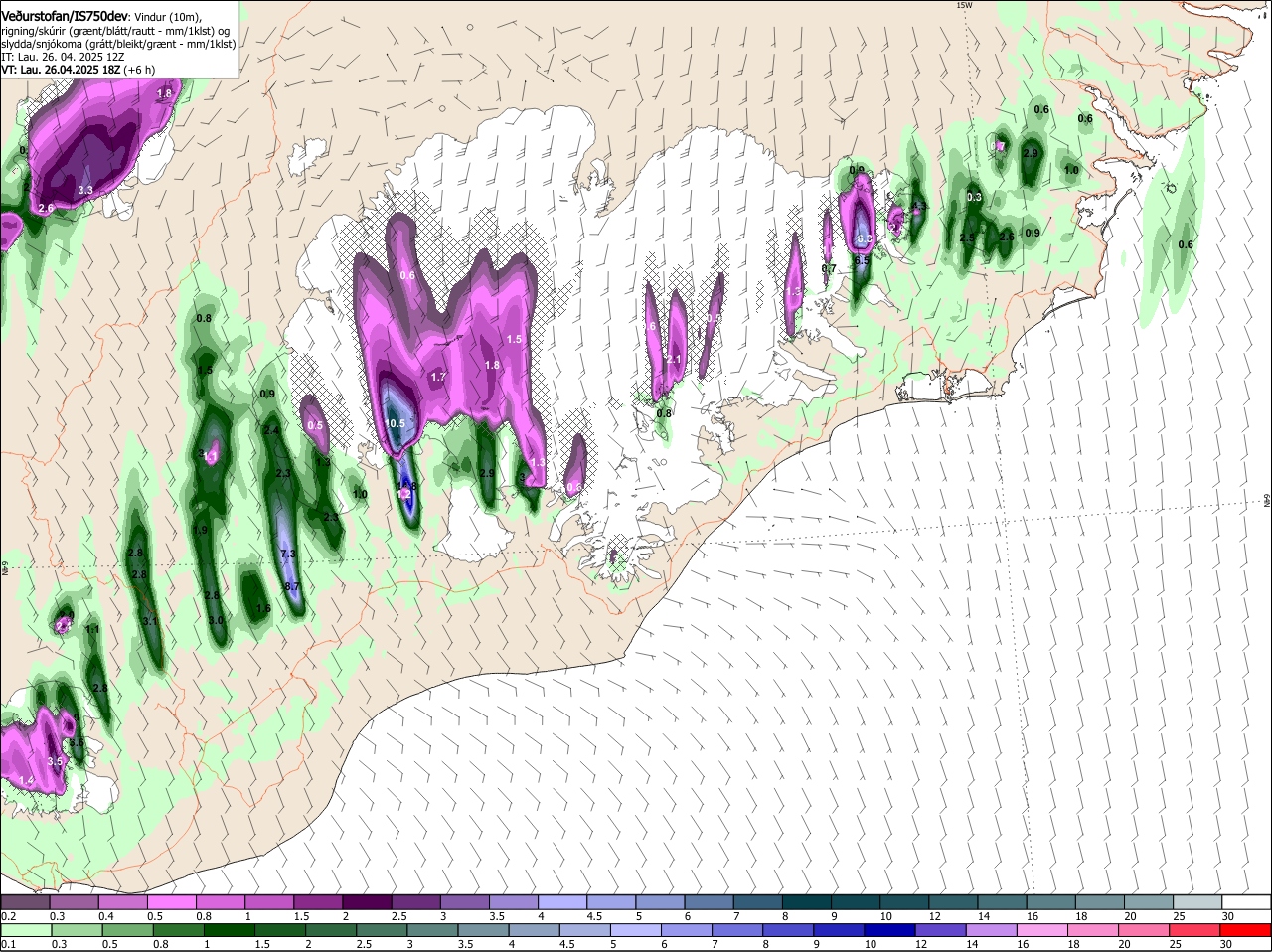Select lavender bottom legend swatch 5–6
This screenshot has height=952, width=1272.
(x=637, y=931)
